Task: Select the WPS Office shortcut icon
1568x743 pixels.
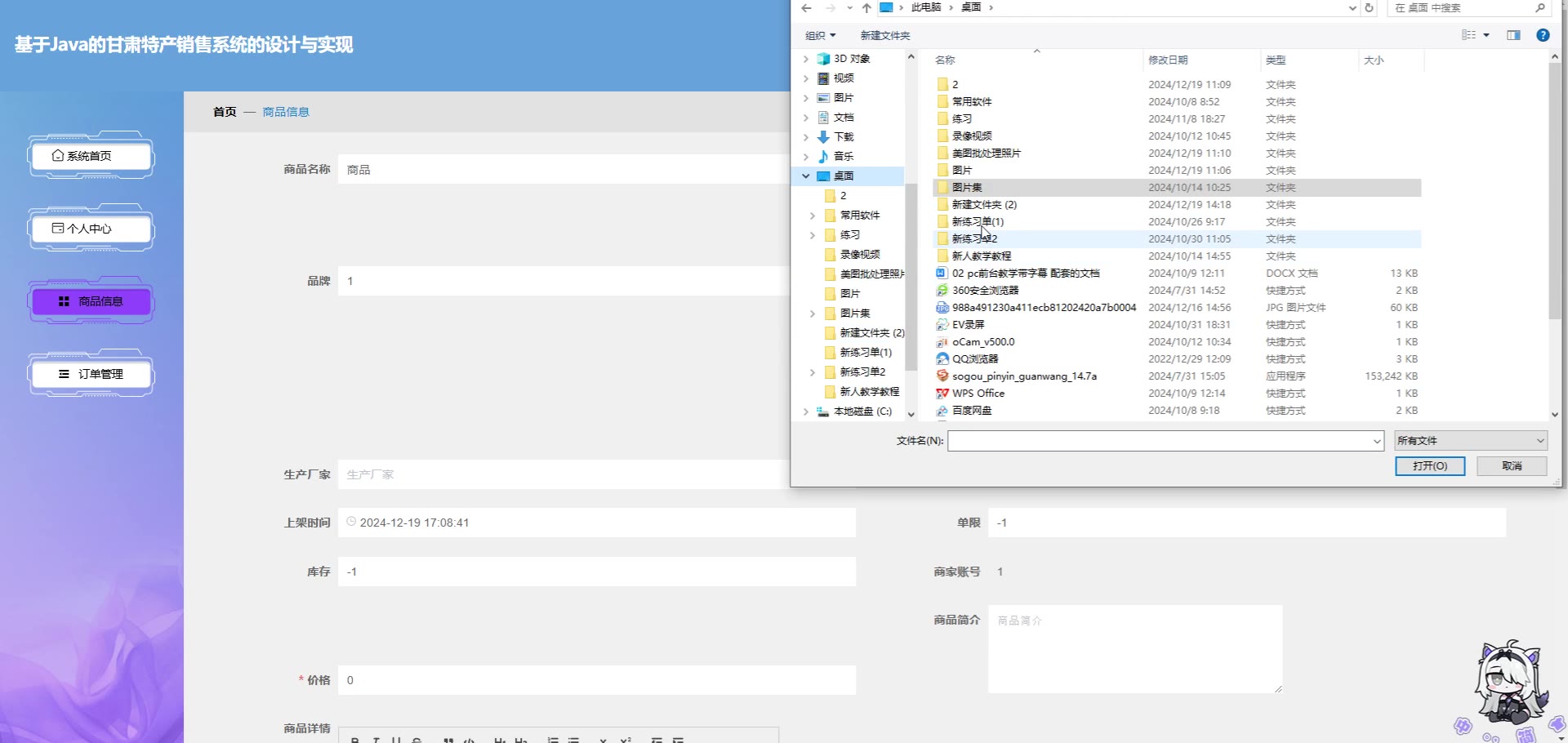Action: coord(942,394)
